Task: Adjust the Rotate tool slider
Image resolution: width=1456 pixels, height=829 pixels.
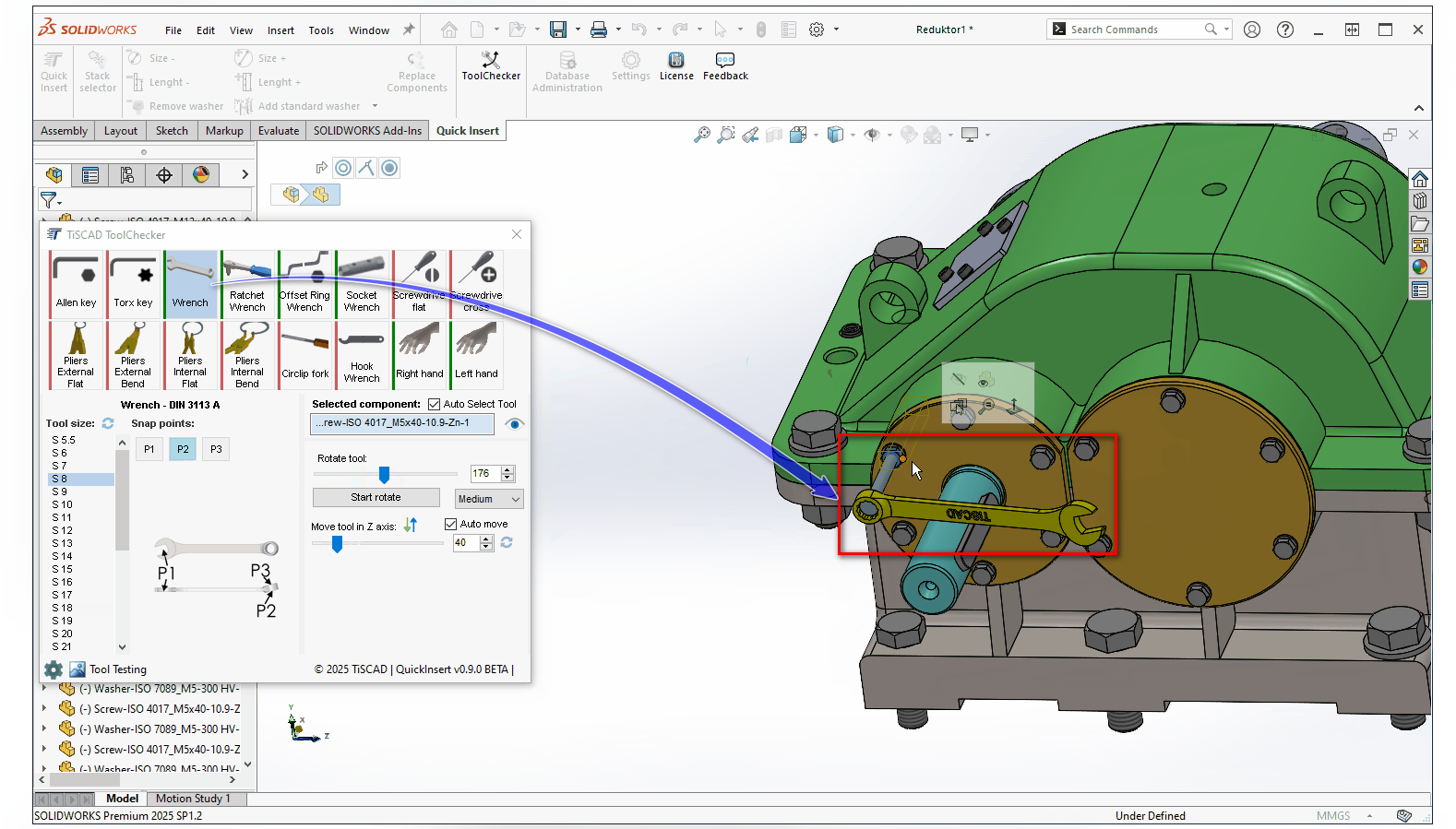Action: click(x=384, y=474)
